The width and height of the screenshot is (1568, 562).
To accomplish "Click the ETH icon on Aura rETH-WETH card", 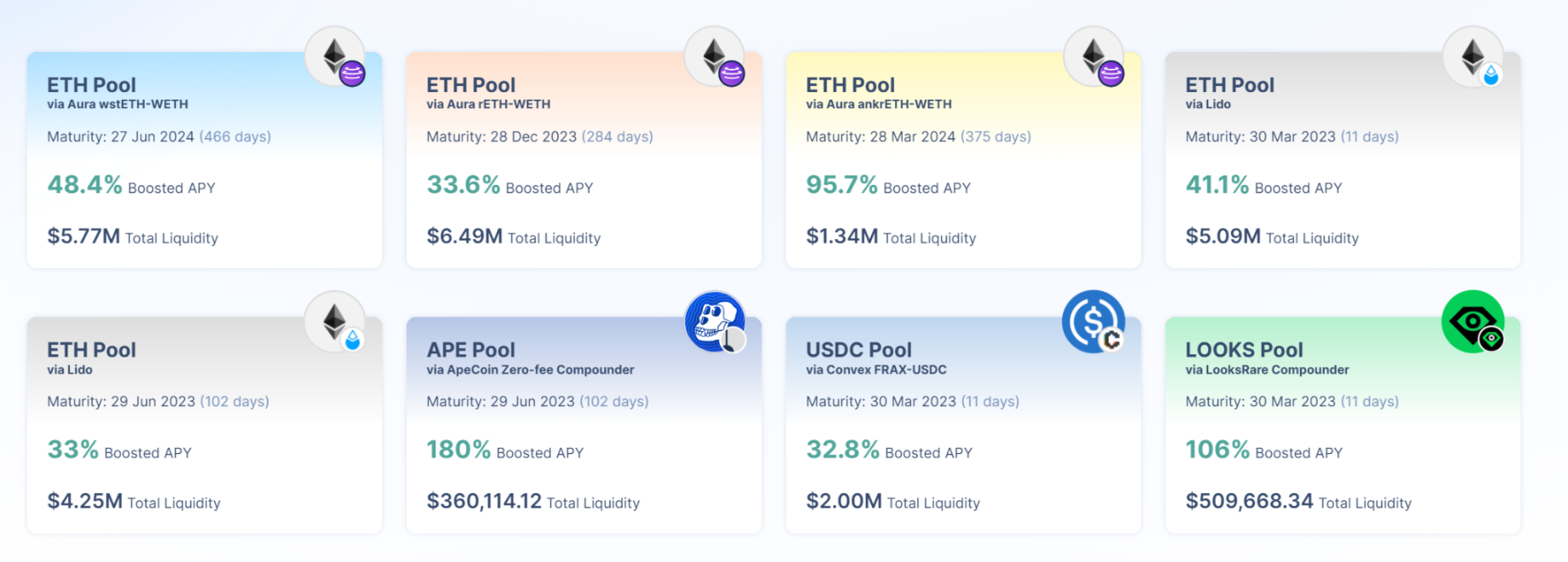I will coord(715,57).
